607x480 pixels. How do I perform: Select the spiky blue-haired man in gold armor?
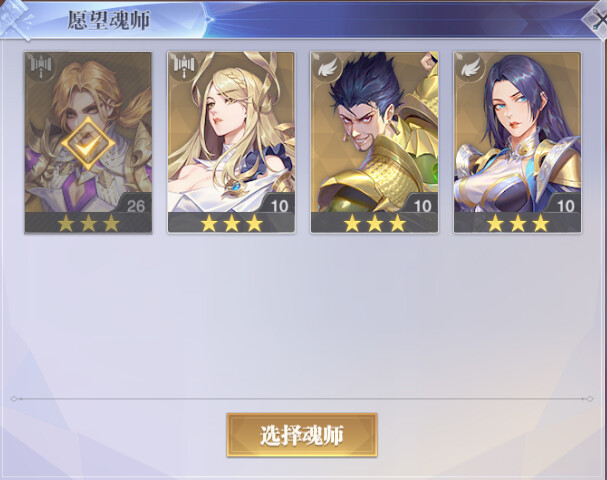pyautogui.click(x=374, y=142)
